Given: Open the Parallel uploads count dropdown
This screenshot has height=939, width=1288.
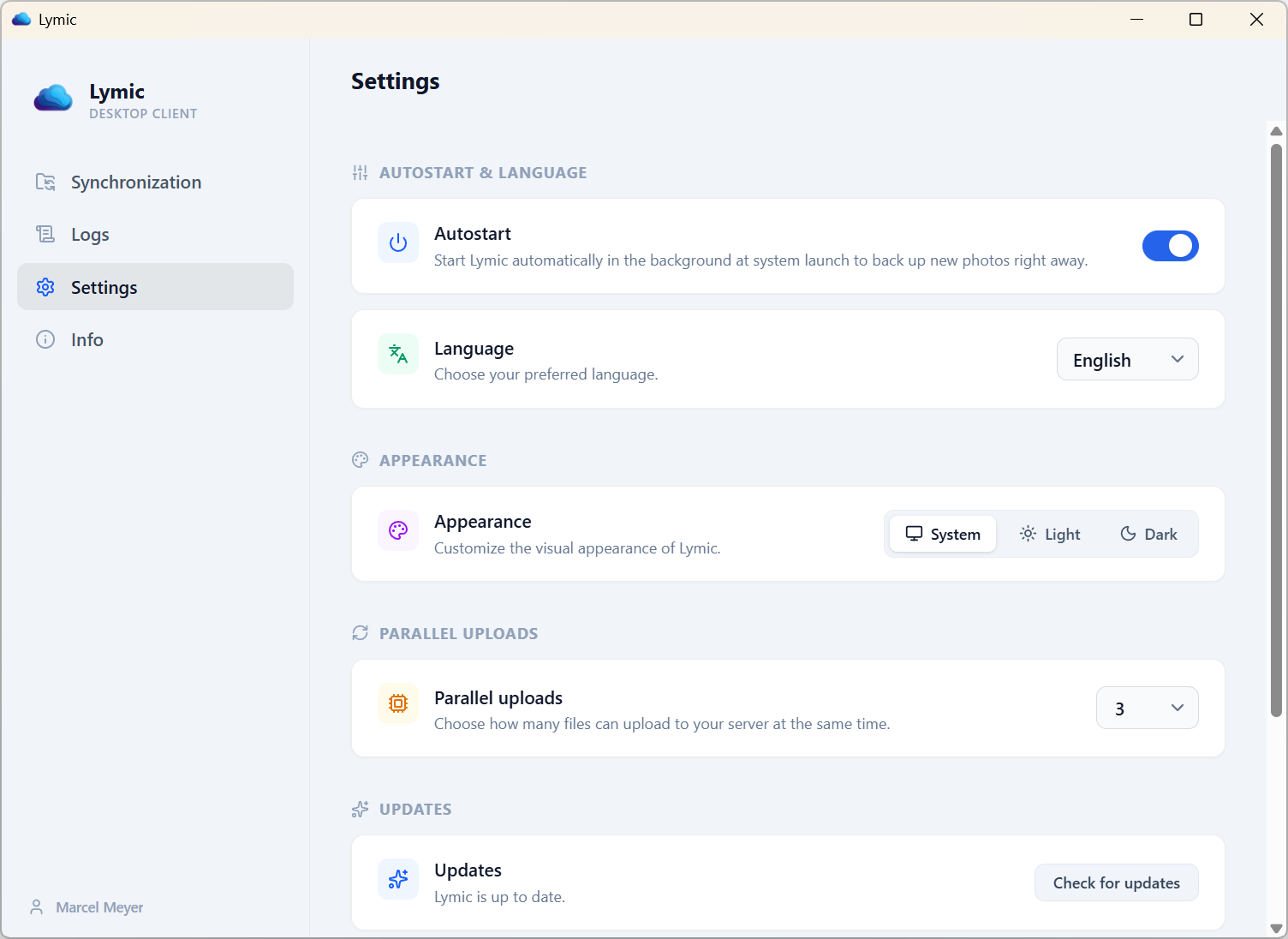Looking at the screenshot, I should (x=1148, y=709).
